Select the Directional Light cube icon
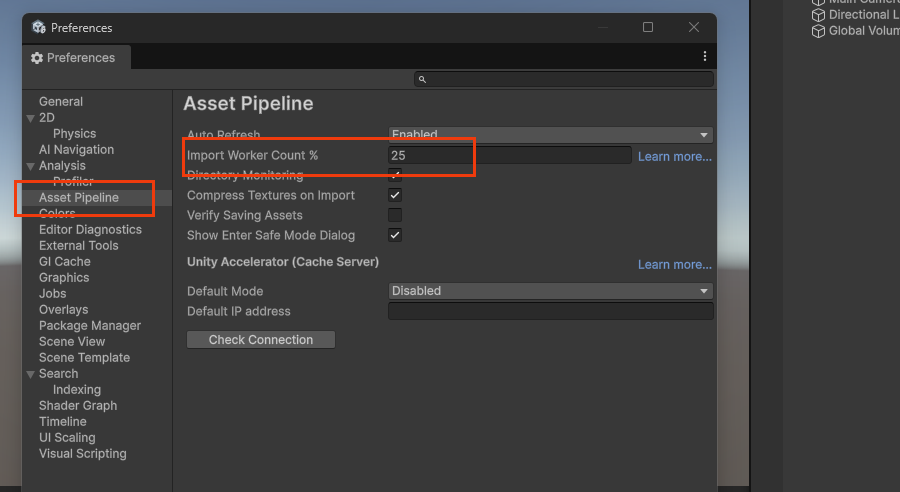 [818, 15]
